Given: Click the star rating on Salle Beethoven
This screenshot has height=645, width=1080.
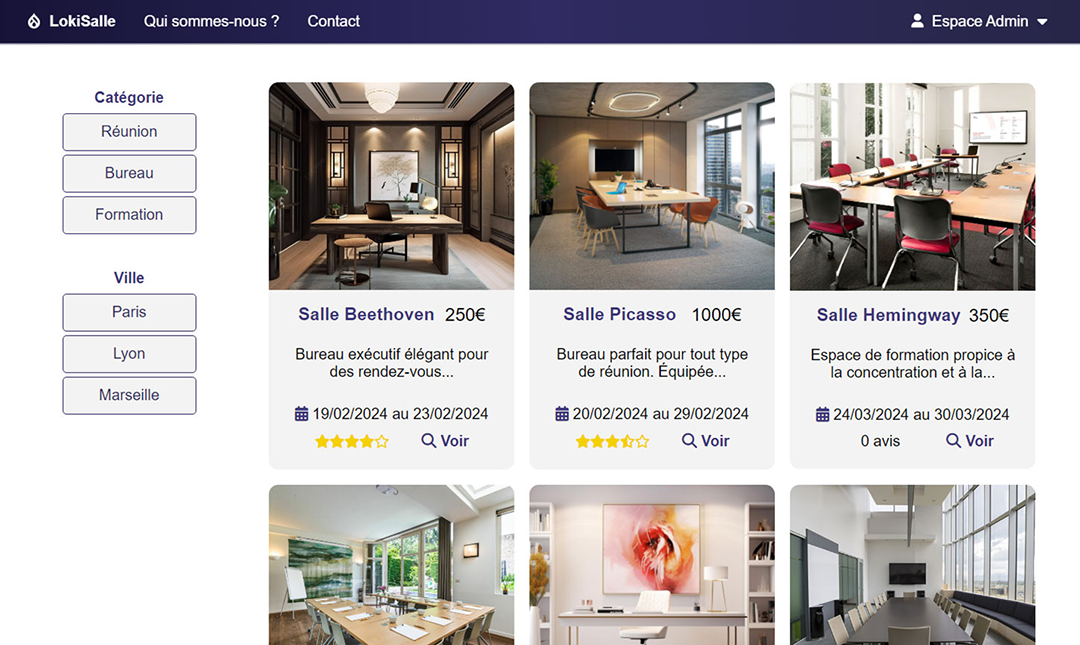Looking at the screenshot, I should pyautogui.click(x=352, y=441).
